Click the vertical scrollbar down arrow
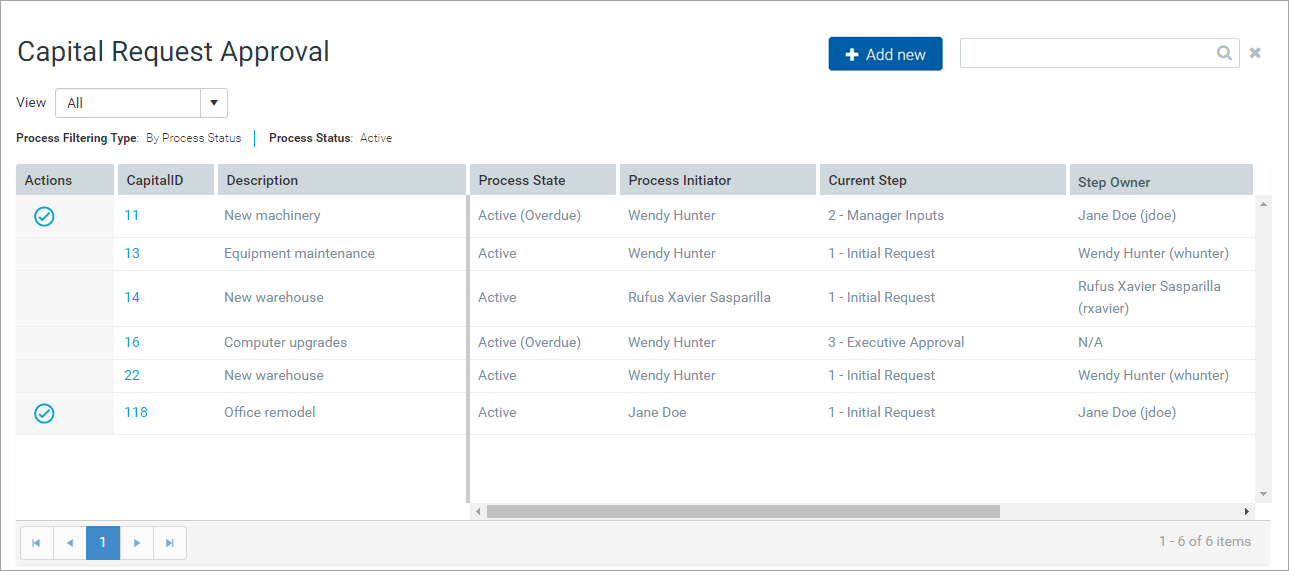 coord(1263,494)
